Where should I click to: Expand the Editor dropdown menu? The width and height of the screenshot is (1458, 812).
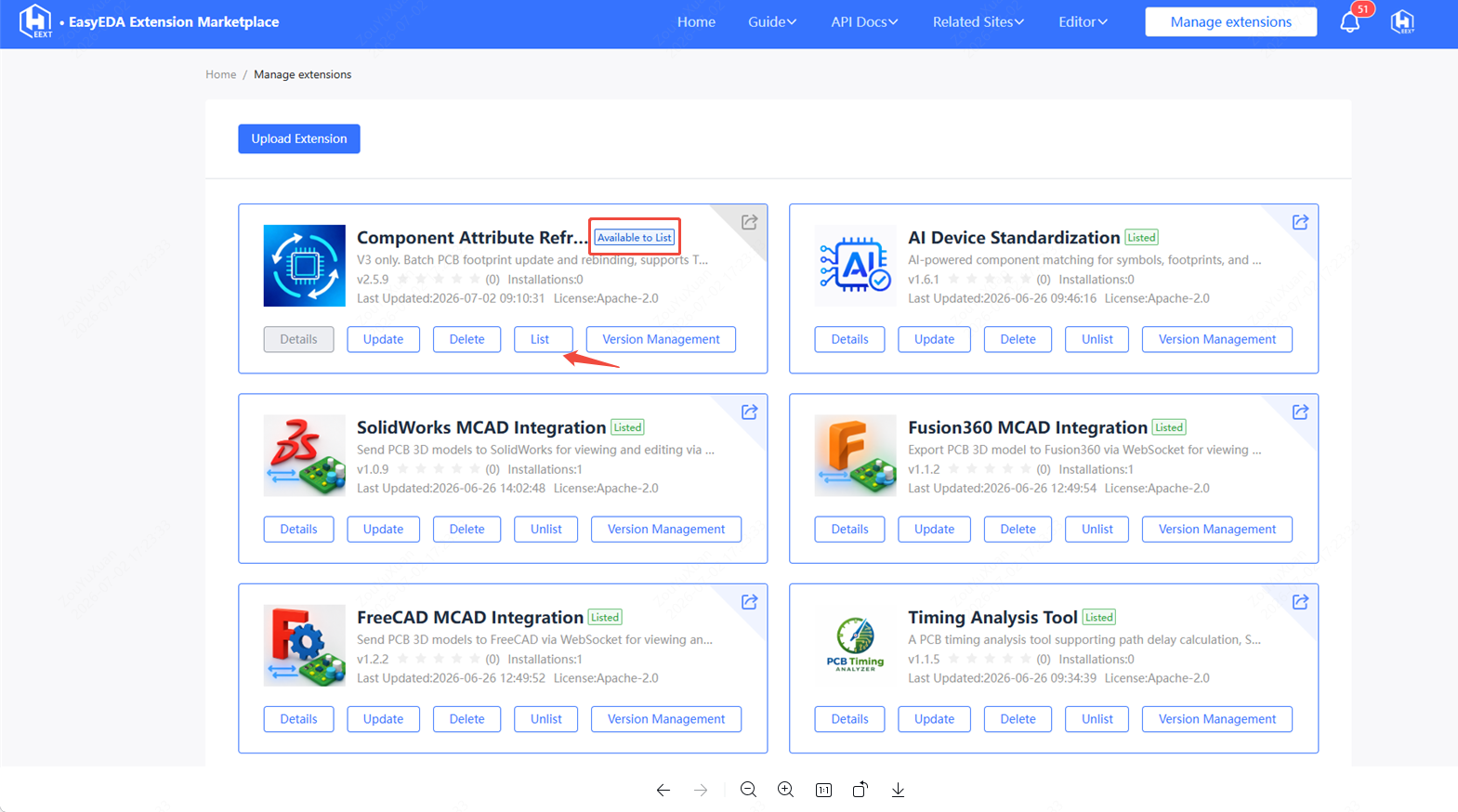(x=1083, y=21)
